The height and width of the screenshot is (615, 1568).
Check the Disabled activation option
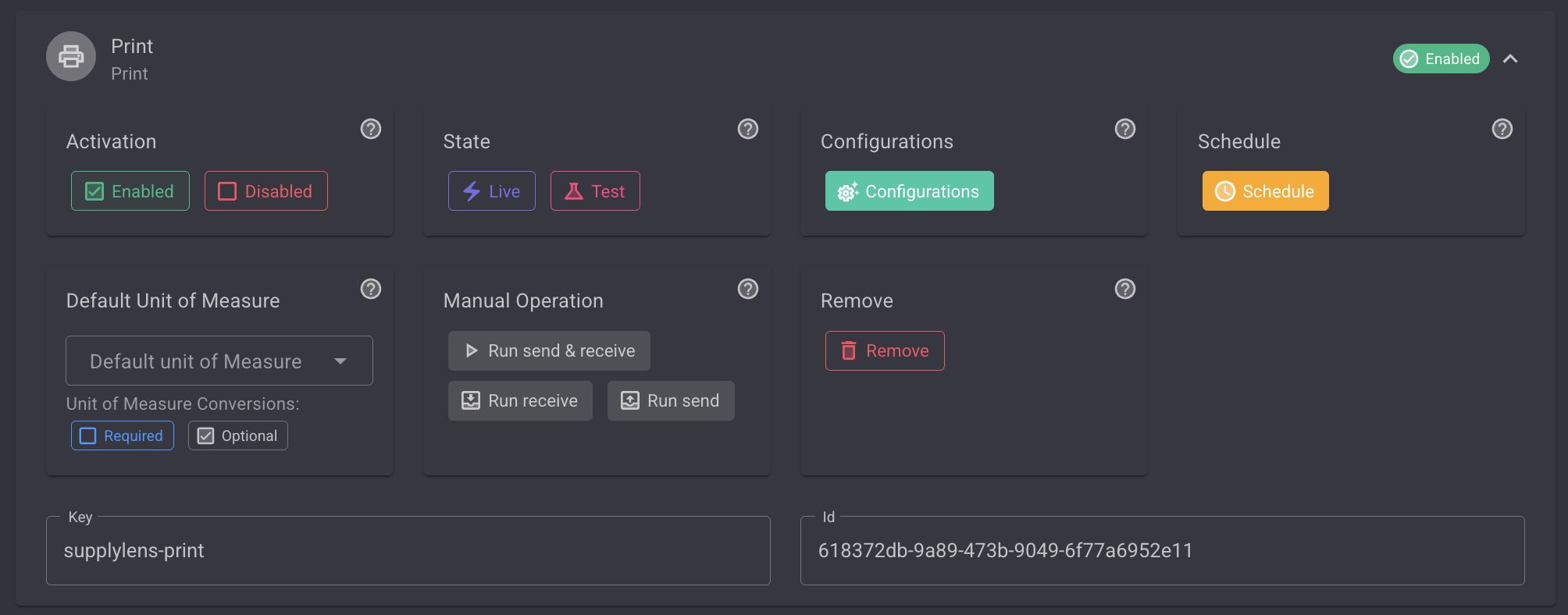coord(266,191)
